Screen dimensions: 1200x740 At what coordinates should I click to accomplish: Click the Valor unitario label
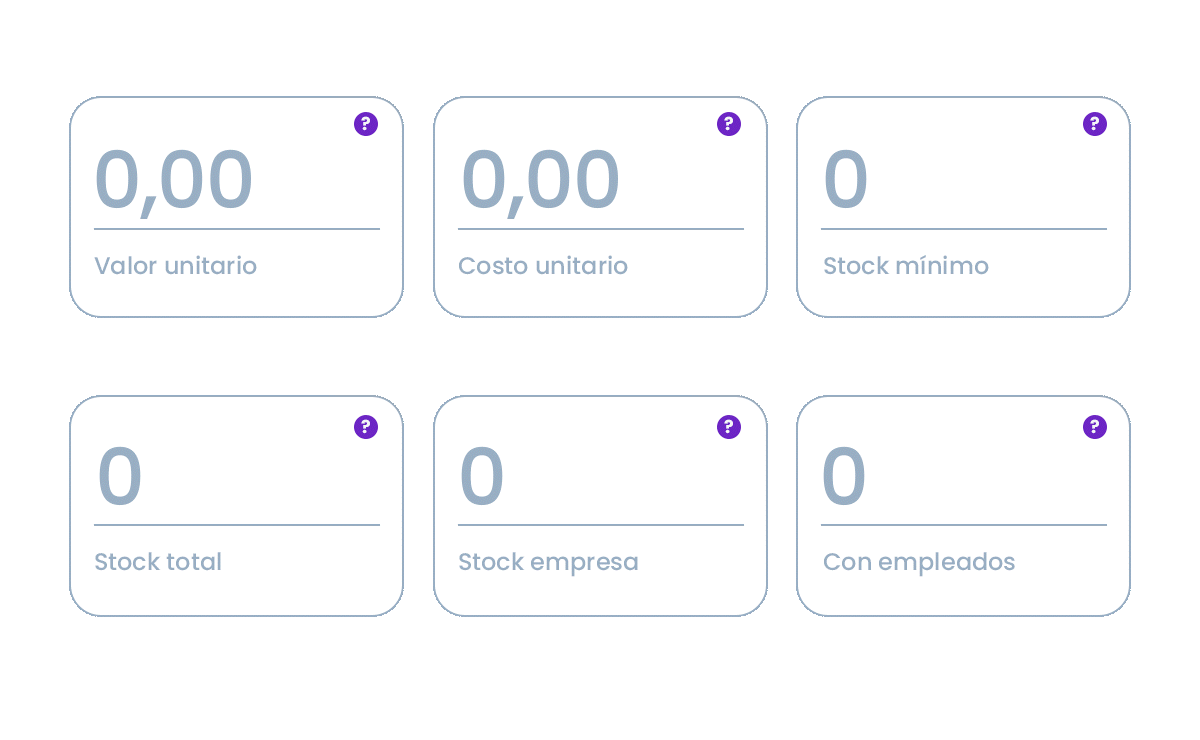click(175, 266)
